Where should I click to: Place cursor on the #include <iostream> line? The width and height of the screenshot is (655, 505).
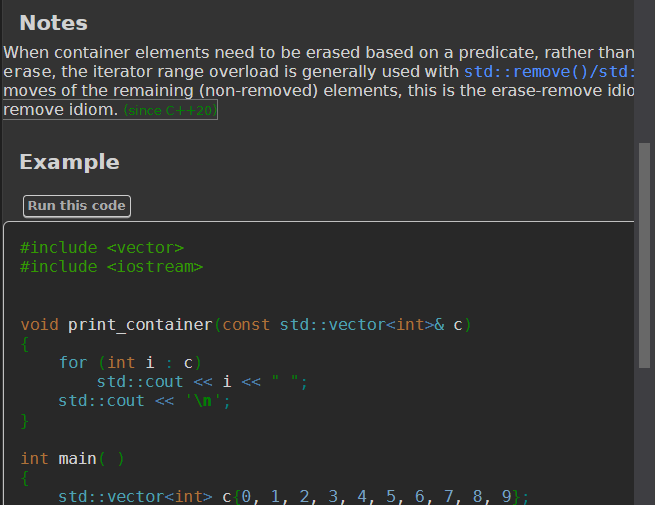[x=111, y=267]
